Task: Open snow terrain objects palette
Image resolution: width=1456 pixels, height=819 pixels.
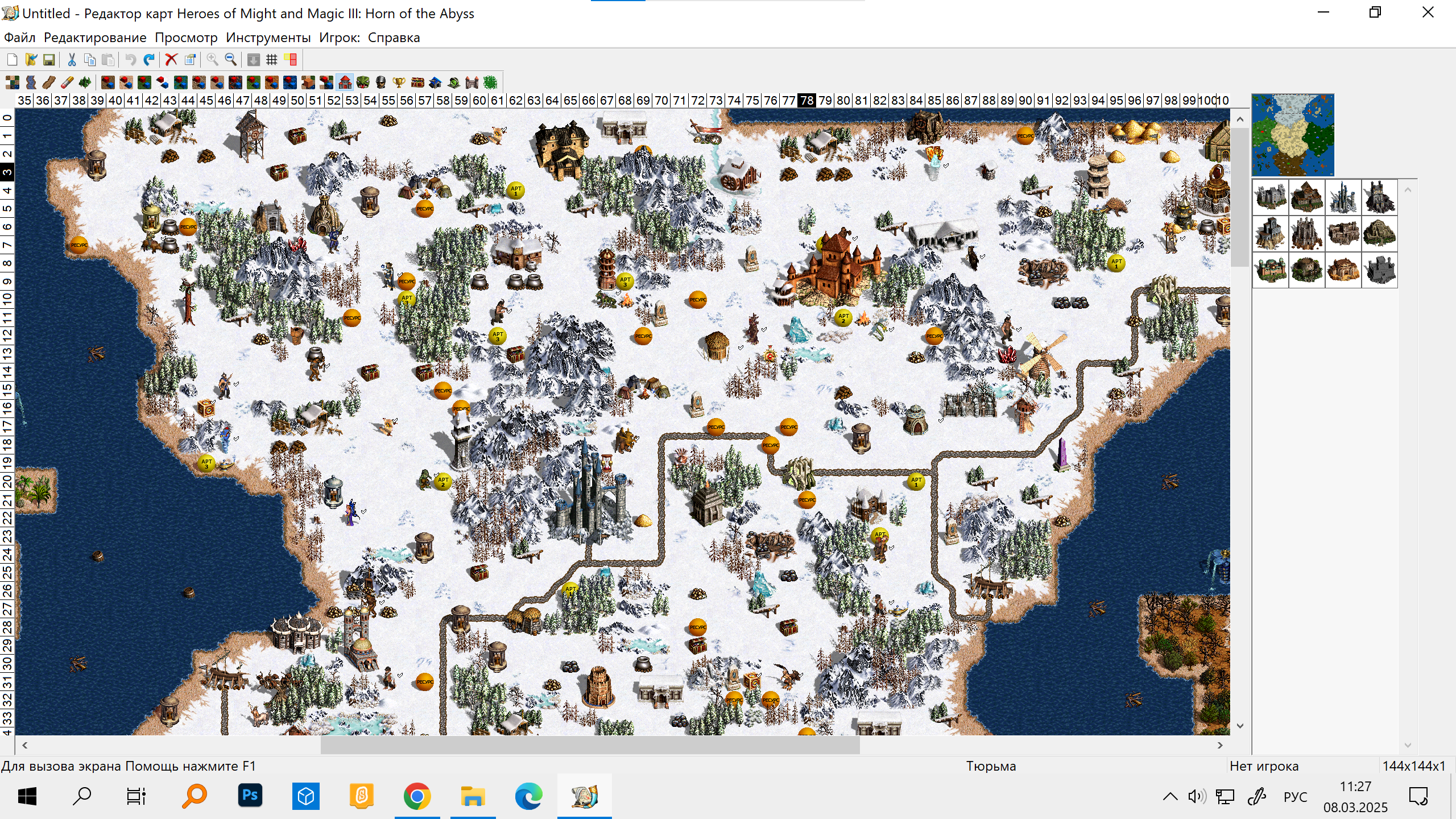Action: [x=163, y=83]
